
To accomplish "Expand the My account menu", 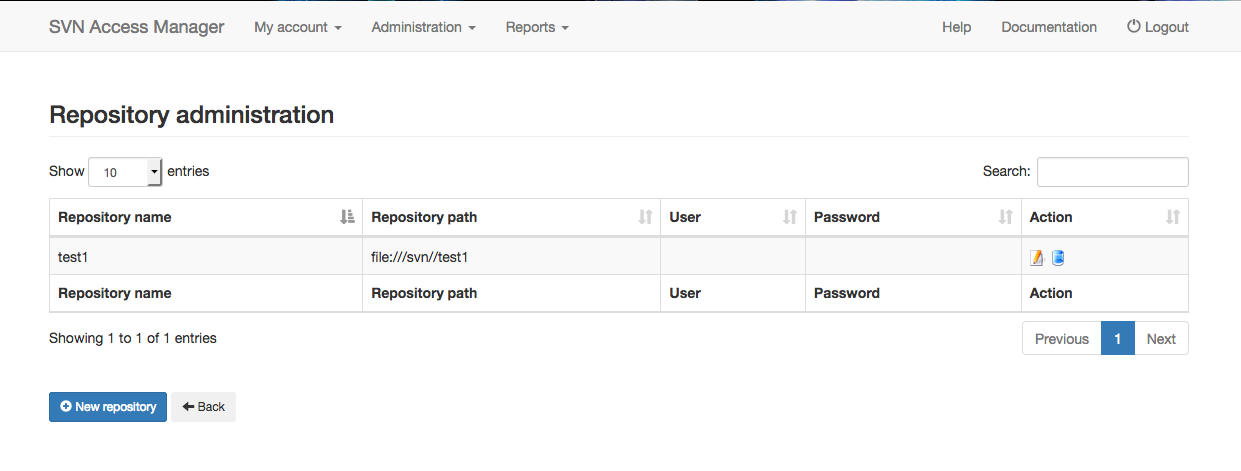I will [298, 27].
